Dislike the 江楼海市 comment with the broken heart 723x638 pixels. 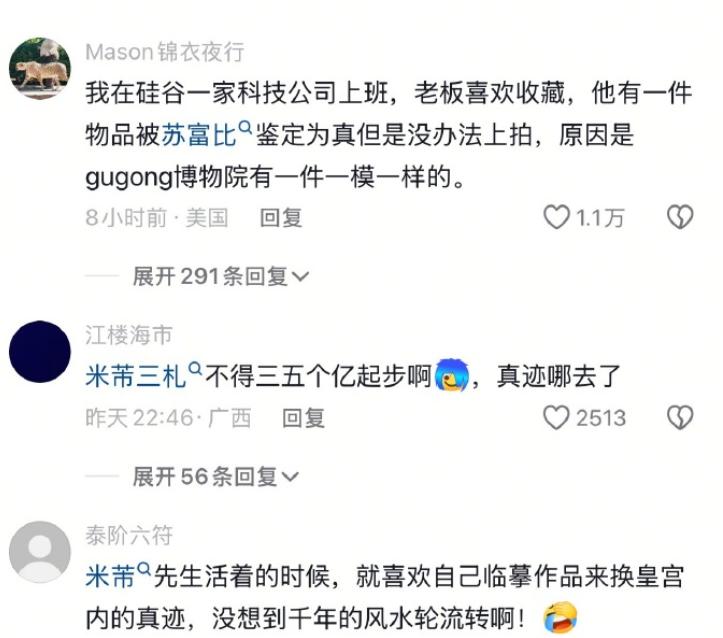click(680, 418)
